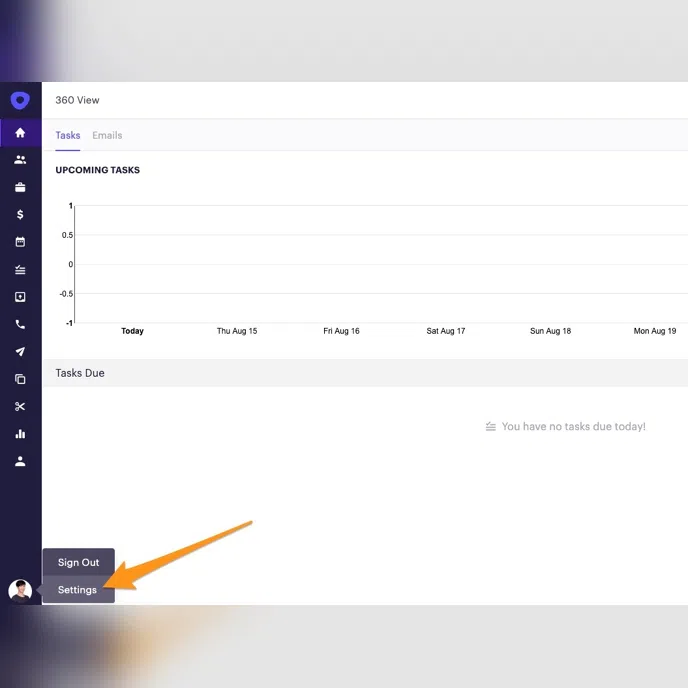Open the Tasks checklist sidebar icon
688x688 pixels.
pyautogui.click(x=20, y=269)
